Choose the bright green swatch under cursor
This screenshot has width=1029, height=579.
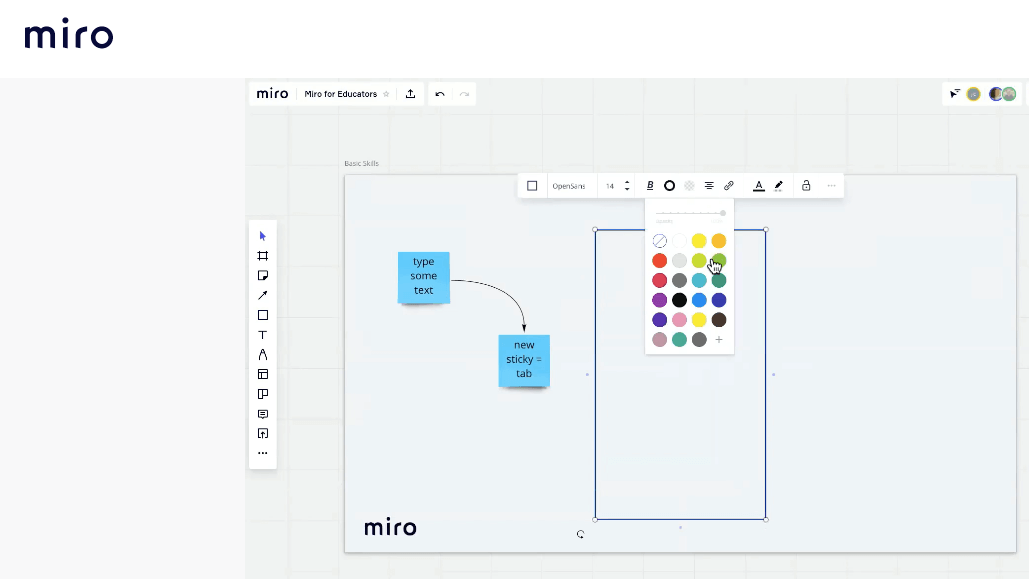(x=719, y=261)
